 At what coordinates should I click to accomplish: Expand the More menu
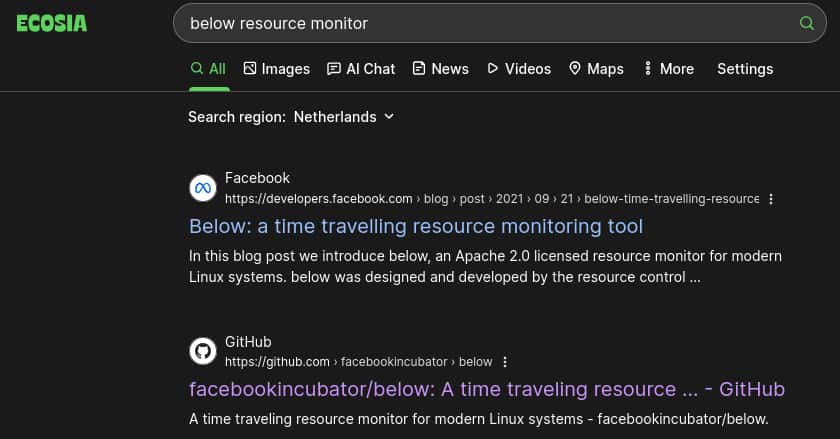(669, 69)
